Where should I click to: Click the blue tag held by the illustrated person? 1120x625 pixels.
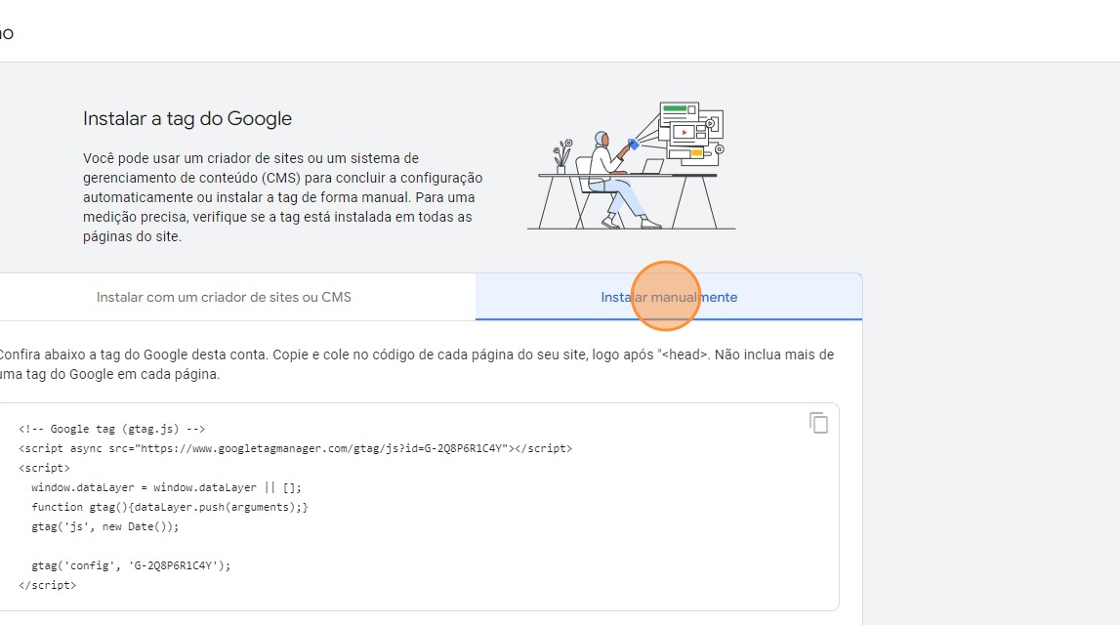(633, 145)
